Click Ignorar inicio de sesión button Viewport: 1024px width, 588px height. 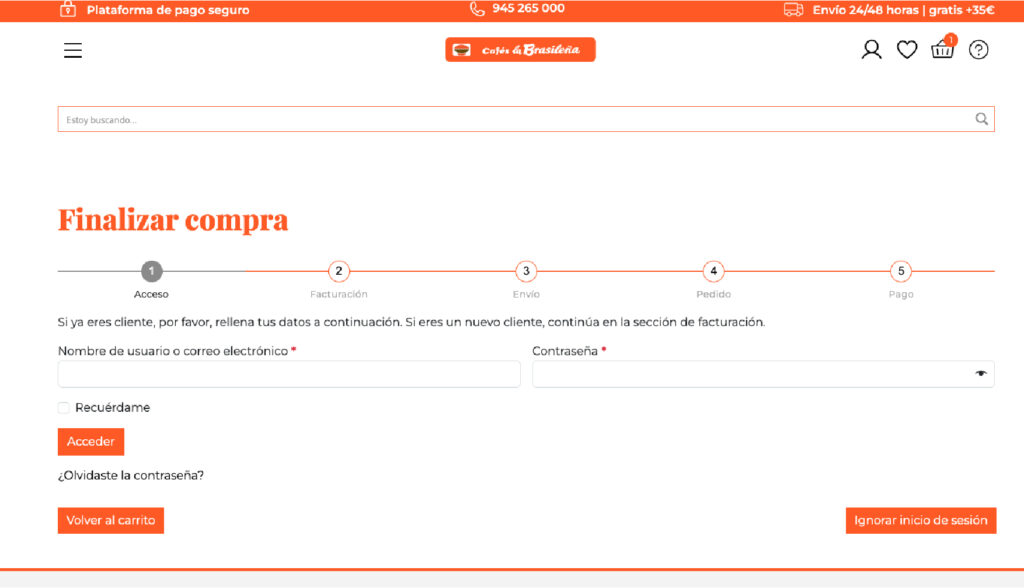click(x=921, y=521)
